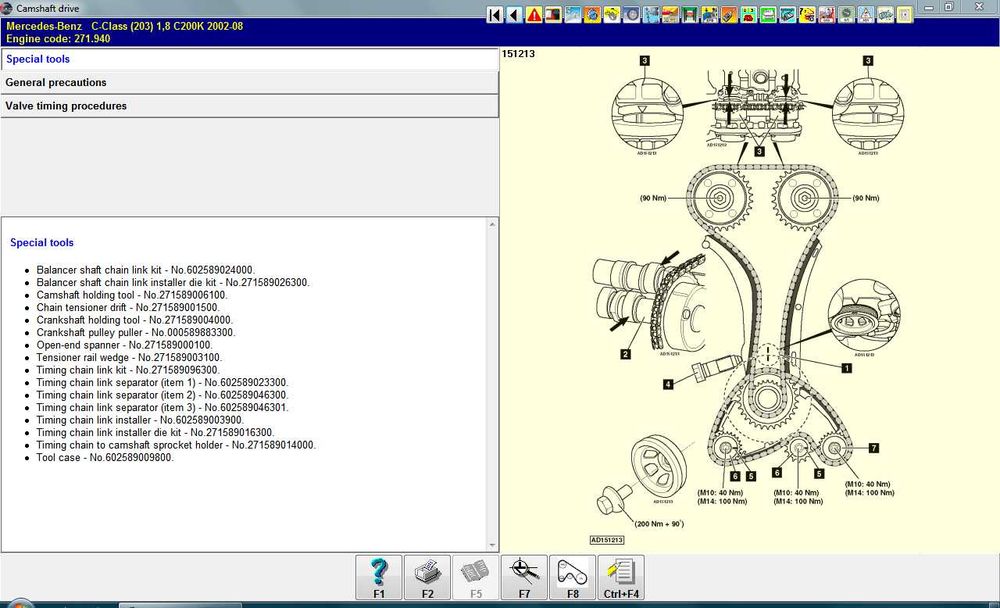Click the Special tools heading in text panel

41,242
